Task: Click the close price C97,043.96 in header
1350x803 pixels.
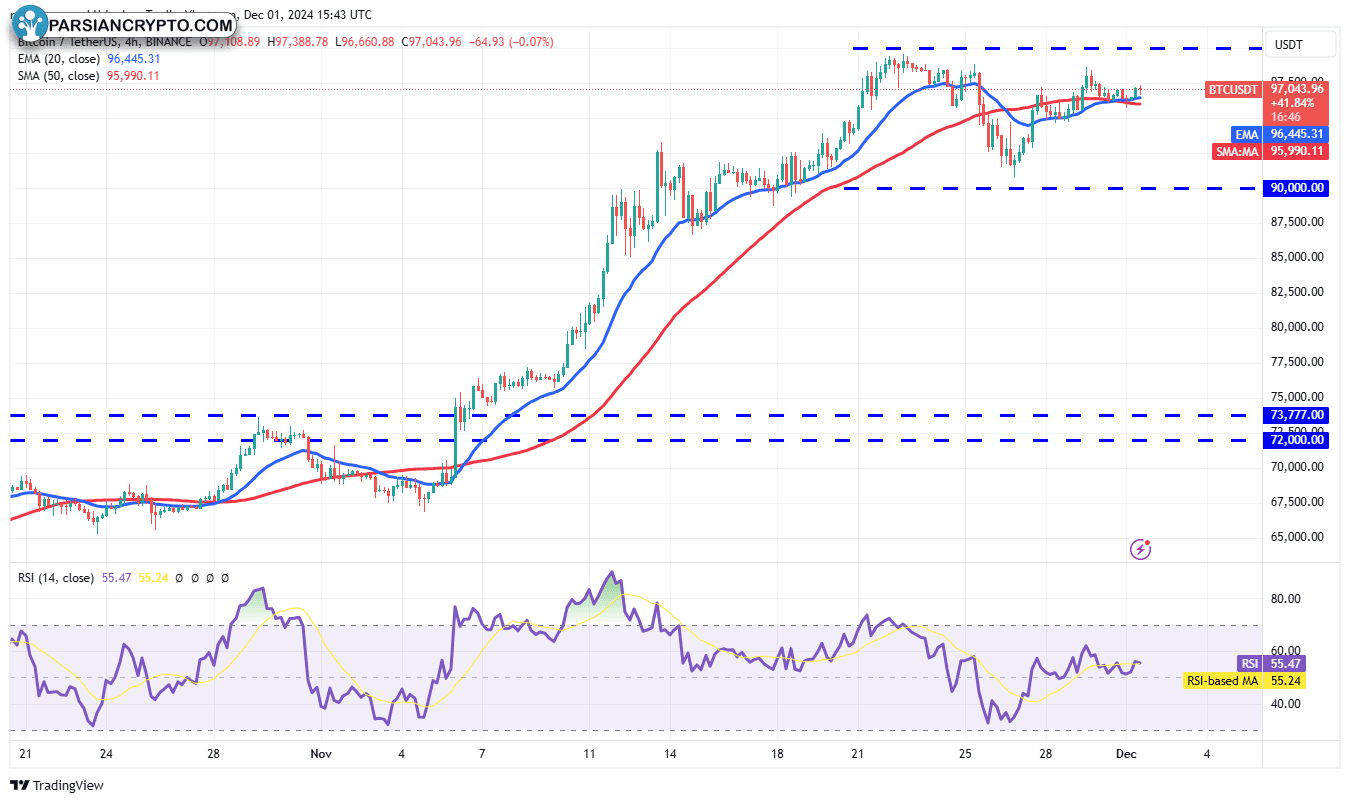Action: (x=430, y=42)
